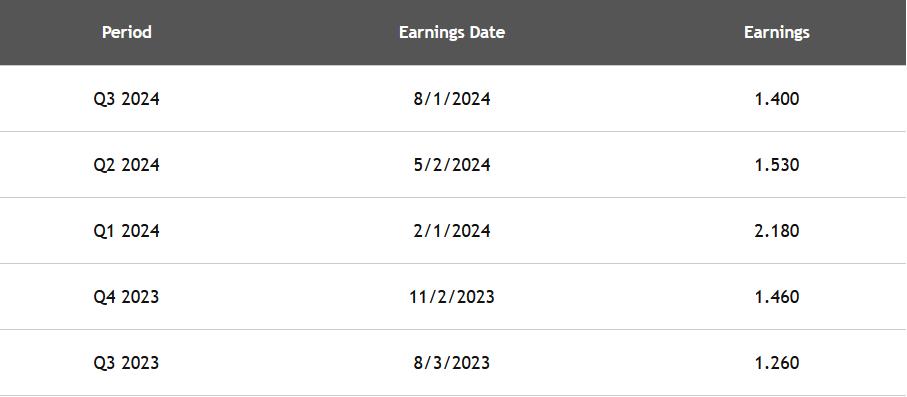Screen dimensions: 907x397
Task: Select the Q2 2024 period cell
Action: click(x=127, y=165)
